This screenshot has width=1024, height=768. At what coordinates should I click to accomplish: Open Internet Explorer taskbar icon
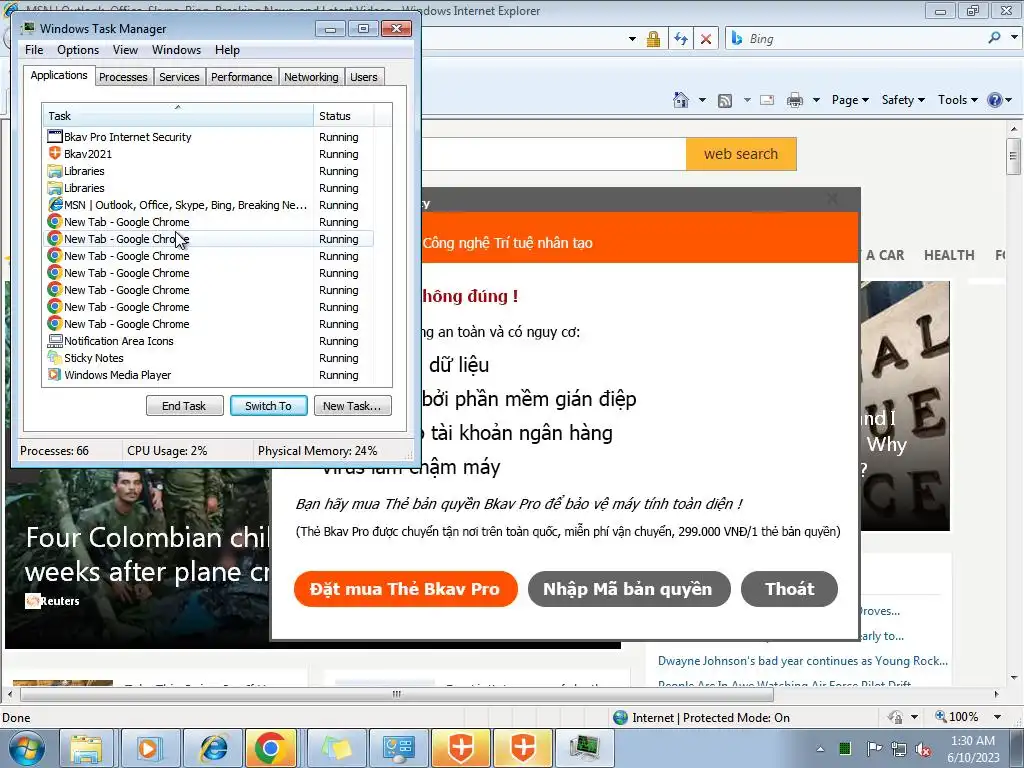pyautogui.click(x=214, y=748)
